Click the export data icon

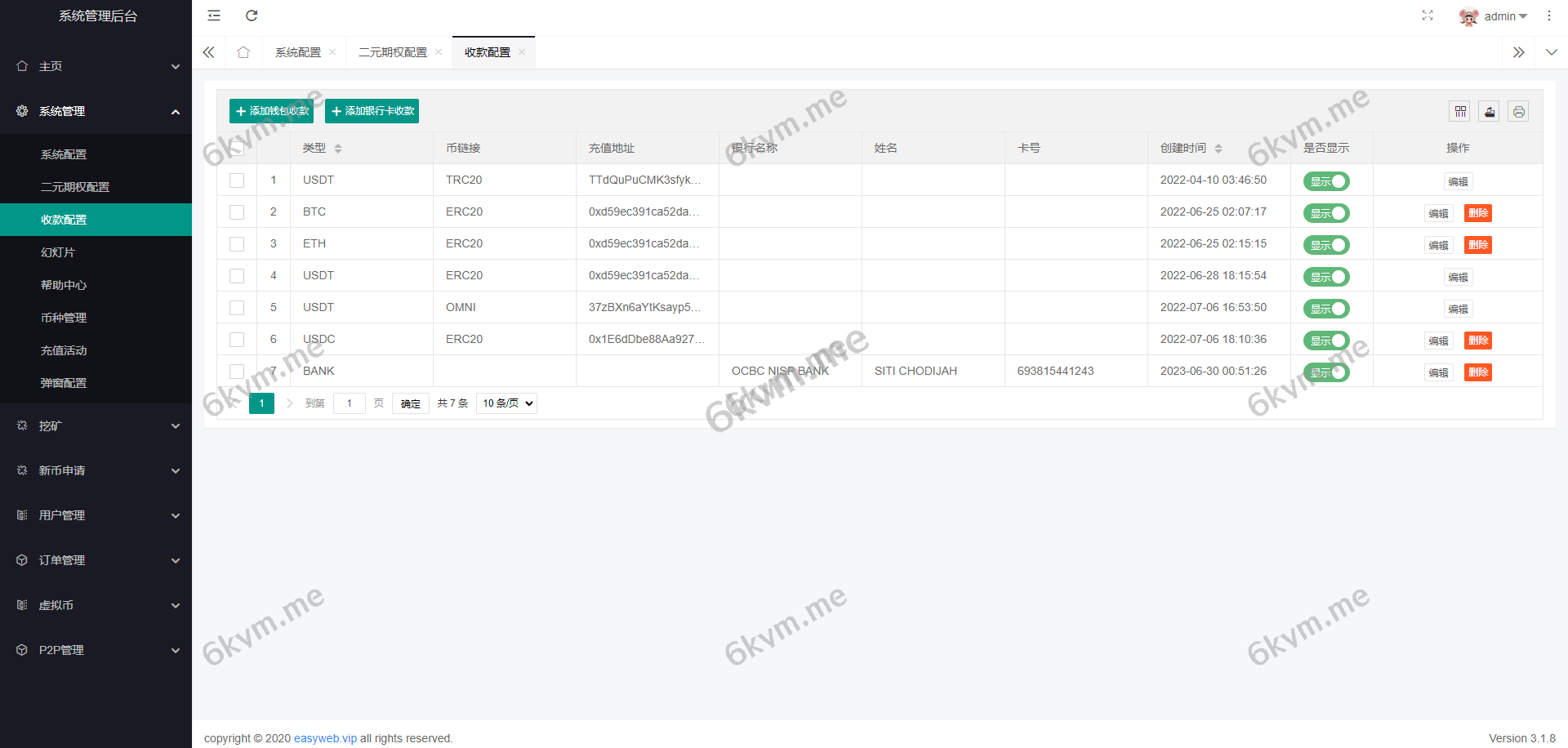click(x=1489, y=111)
